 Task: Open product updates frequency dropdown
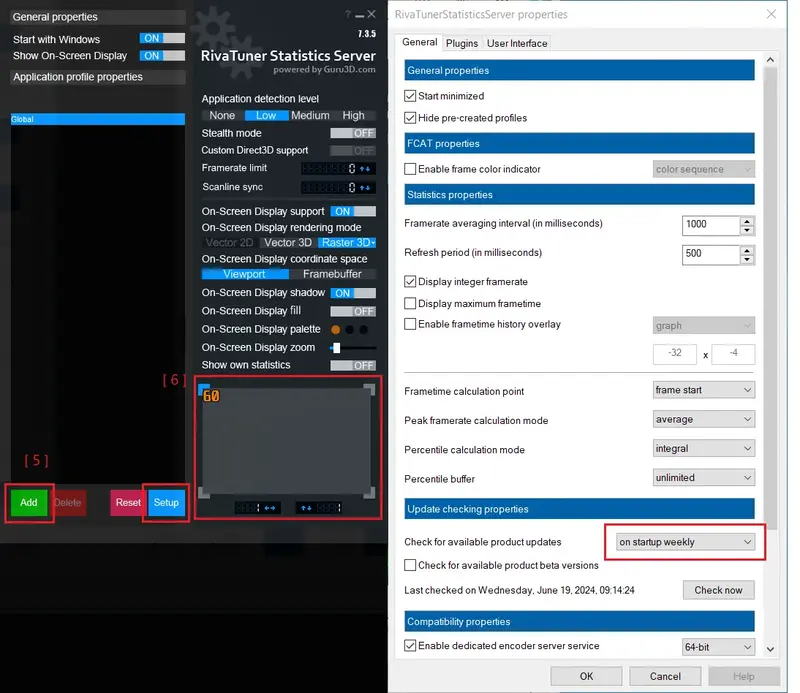[x=685, y=542]
